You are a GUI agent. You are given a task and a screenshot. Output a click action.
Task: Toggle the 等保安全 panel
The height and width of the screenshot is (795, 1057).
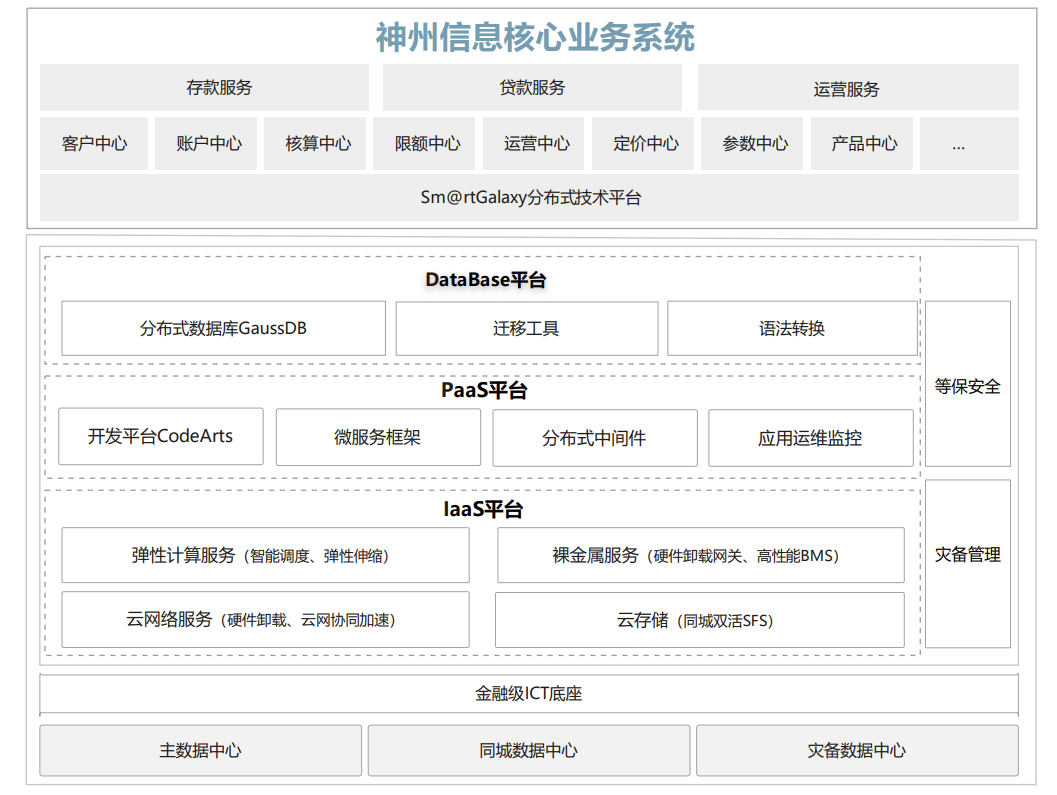click(x=969, y=385)
